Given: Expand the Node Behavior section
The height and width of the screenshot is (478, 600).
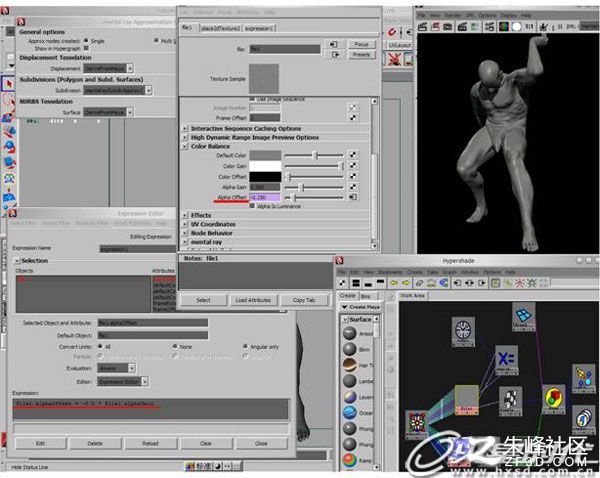Looking at the screenshot, I should (x=185, y=233).
